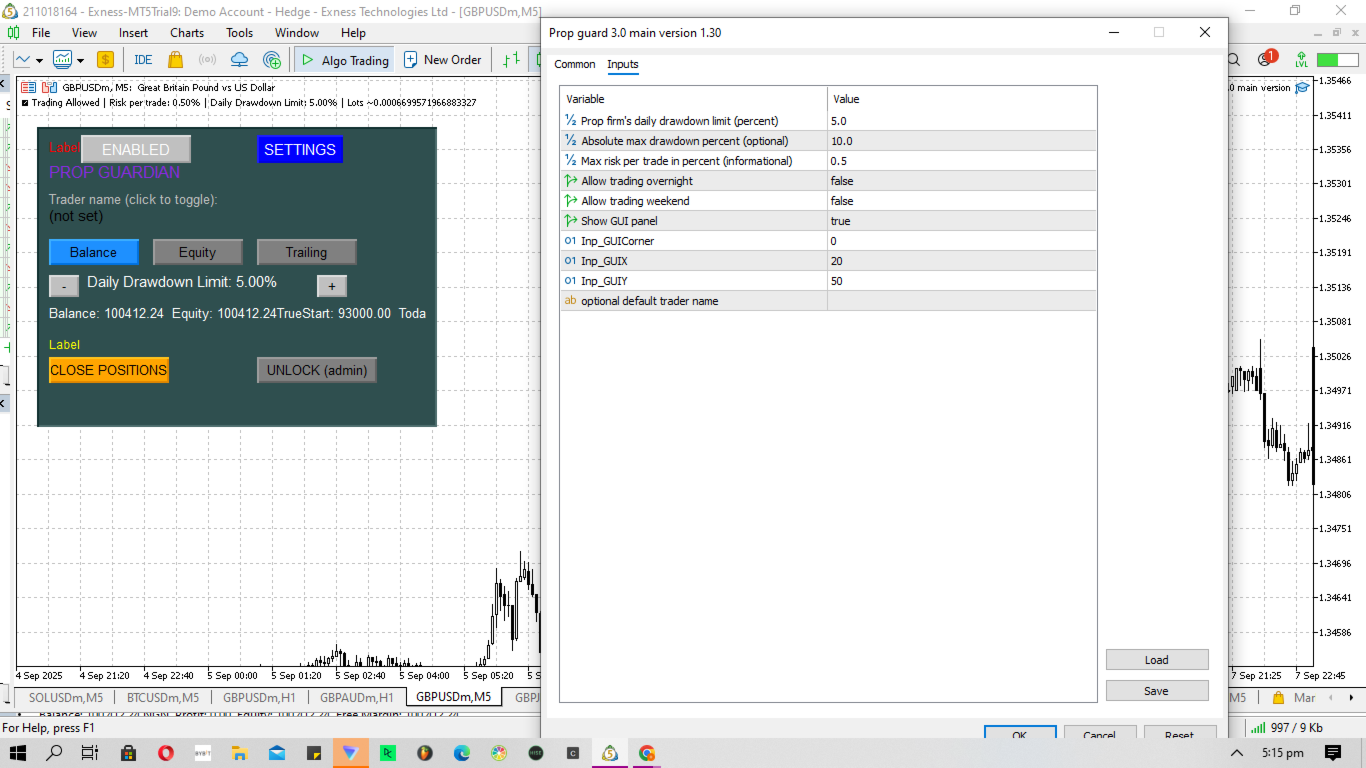Launch Opera browser from the taskbar
This screenshot has height=768, width=1366.
tap(165, 753)
